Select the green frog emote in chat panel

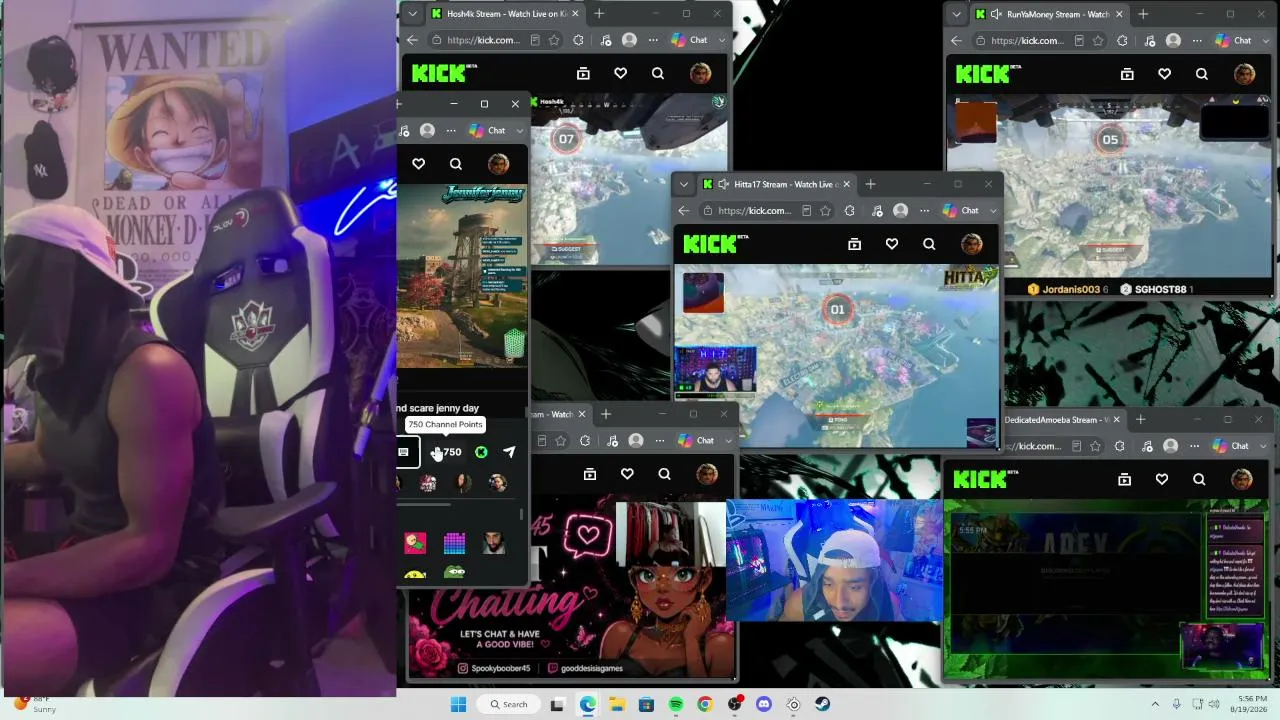455,573
